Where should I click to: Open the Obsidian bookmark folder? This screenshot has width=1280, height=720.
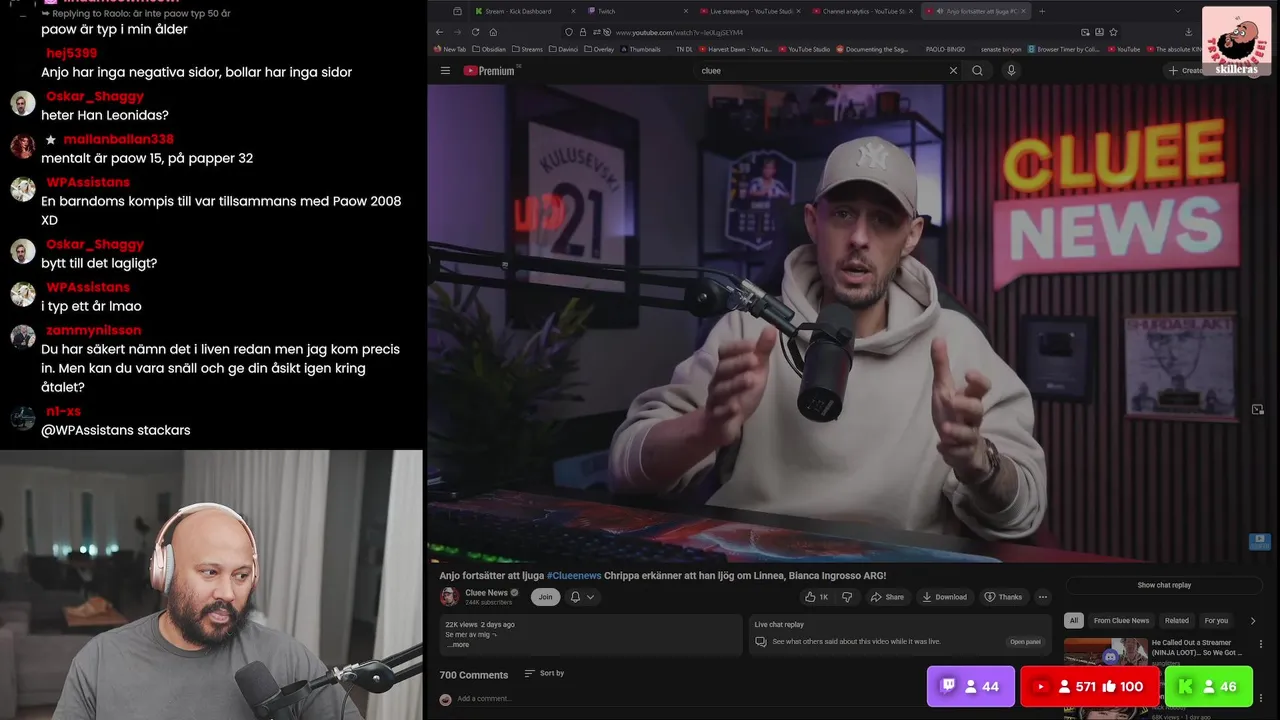tap(489, 49)
